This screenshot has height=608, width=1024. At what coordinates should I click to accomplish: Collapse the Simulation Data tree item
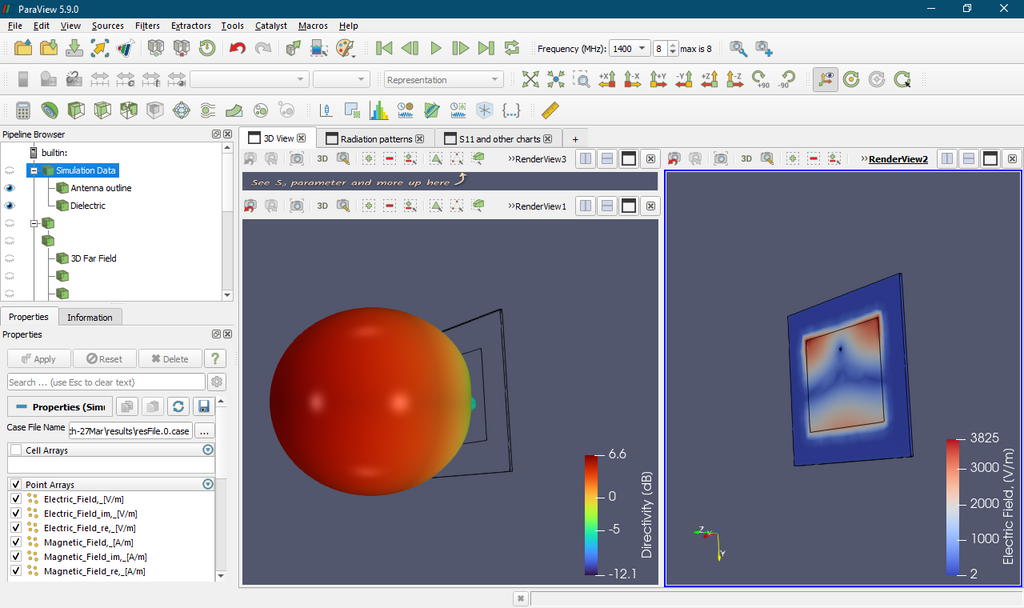[x=33, y=170]
